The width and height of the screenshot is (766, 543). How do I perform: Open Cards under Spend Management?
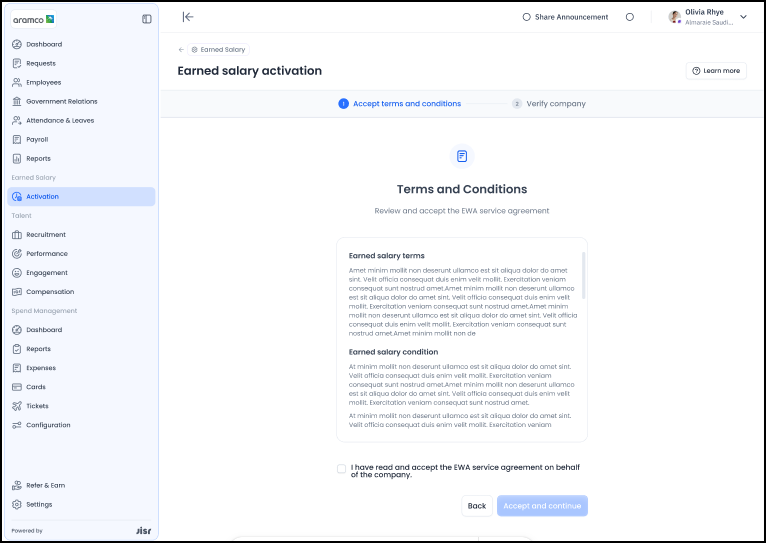coord(35,387)
